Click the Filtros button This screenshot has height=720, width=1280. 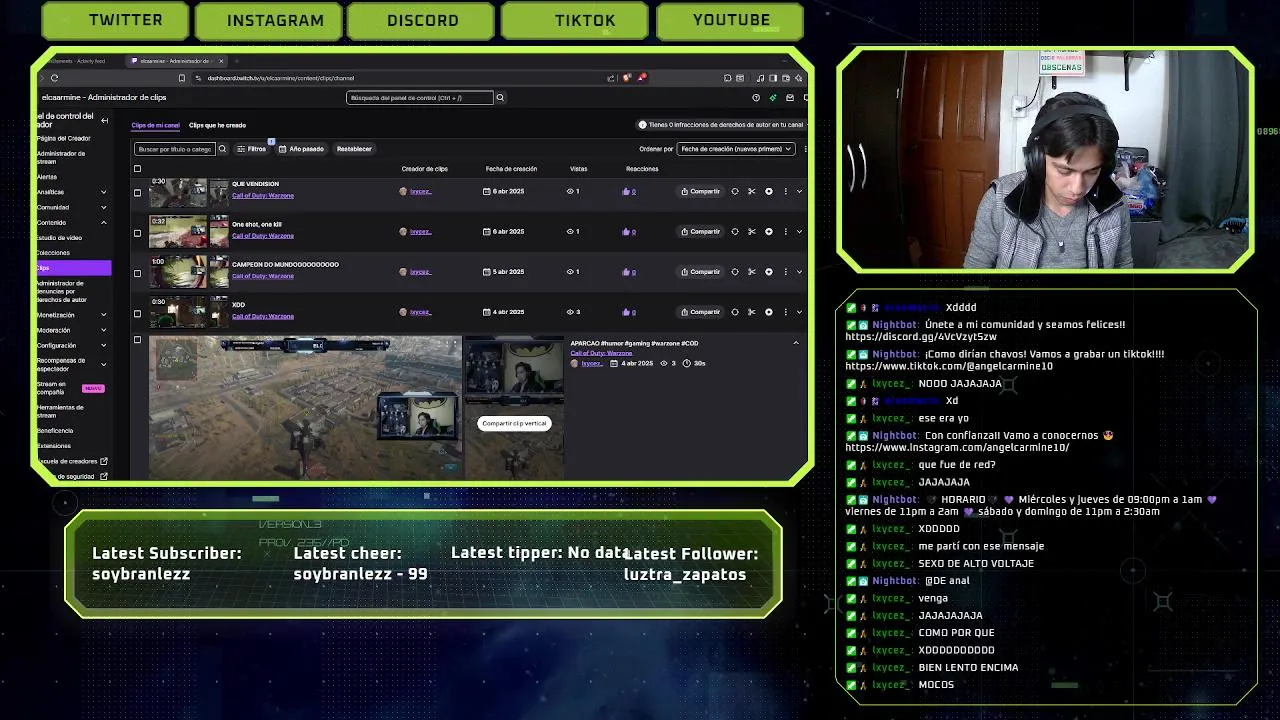point(251,149)
